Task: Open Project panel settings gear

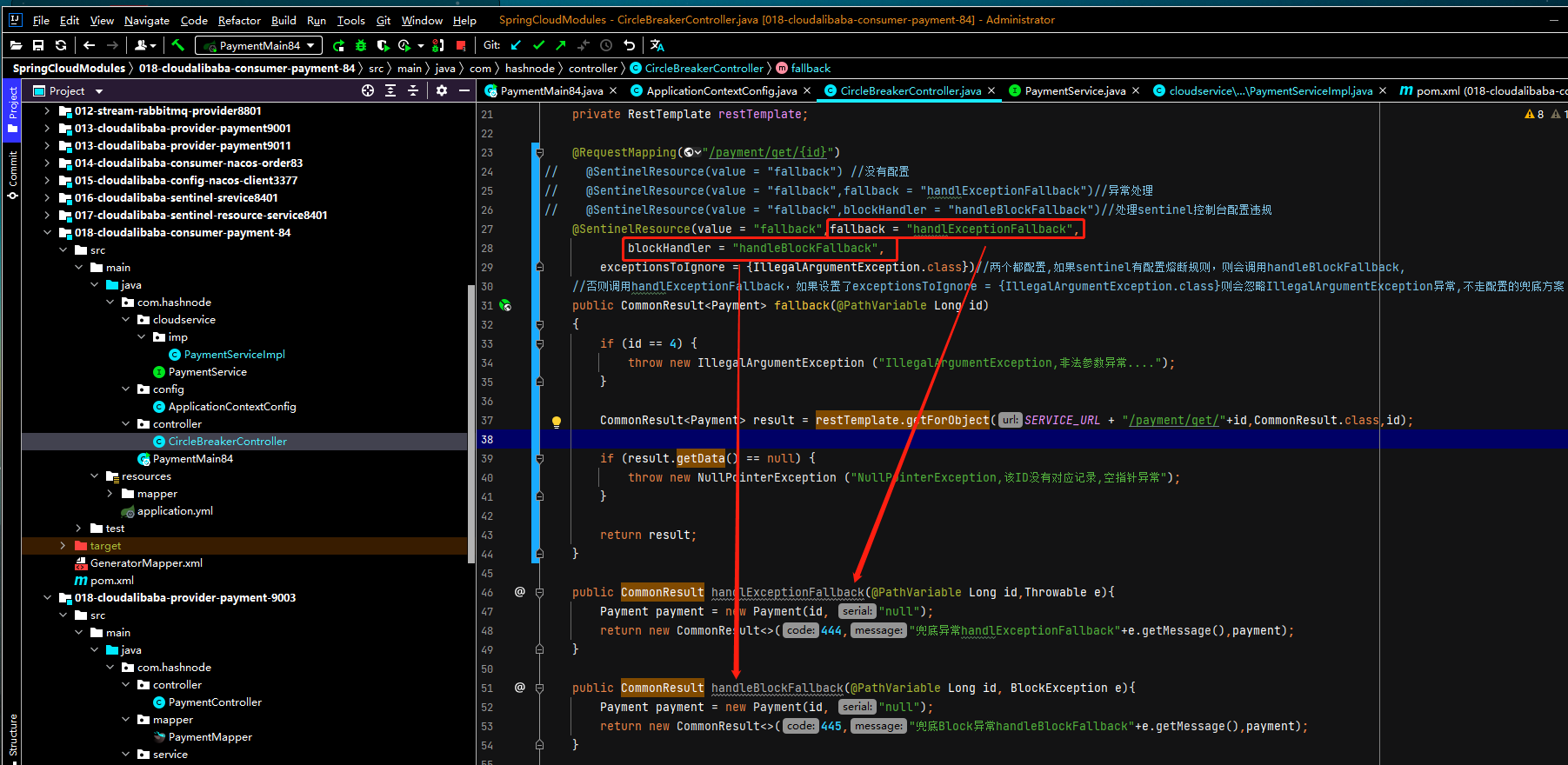Action: 442,90
